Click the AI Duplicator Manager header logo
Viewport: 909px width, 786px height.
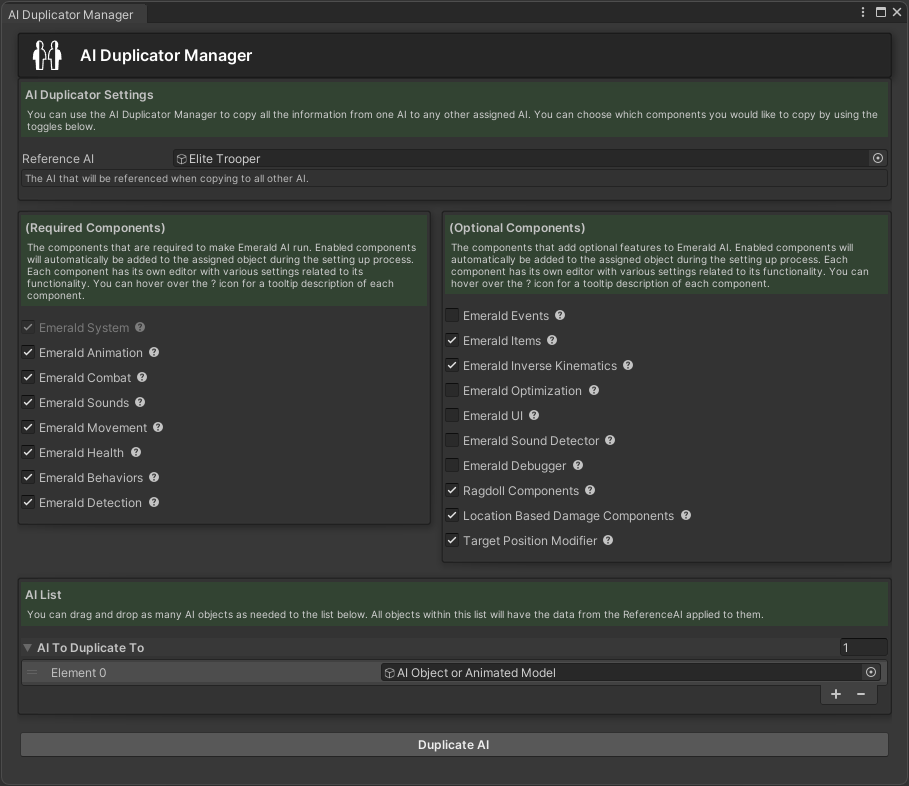click(47, 55)
